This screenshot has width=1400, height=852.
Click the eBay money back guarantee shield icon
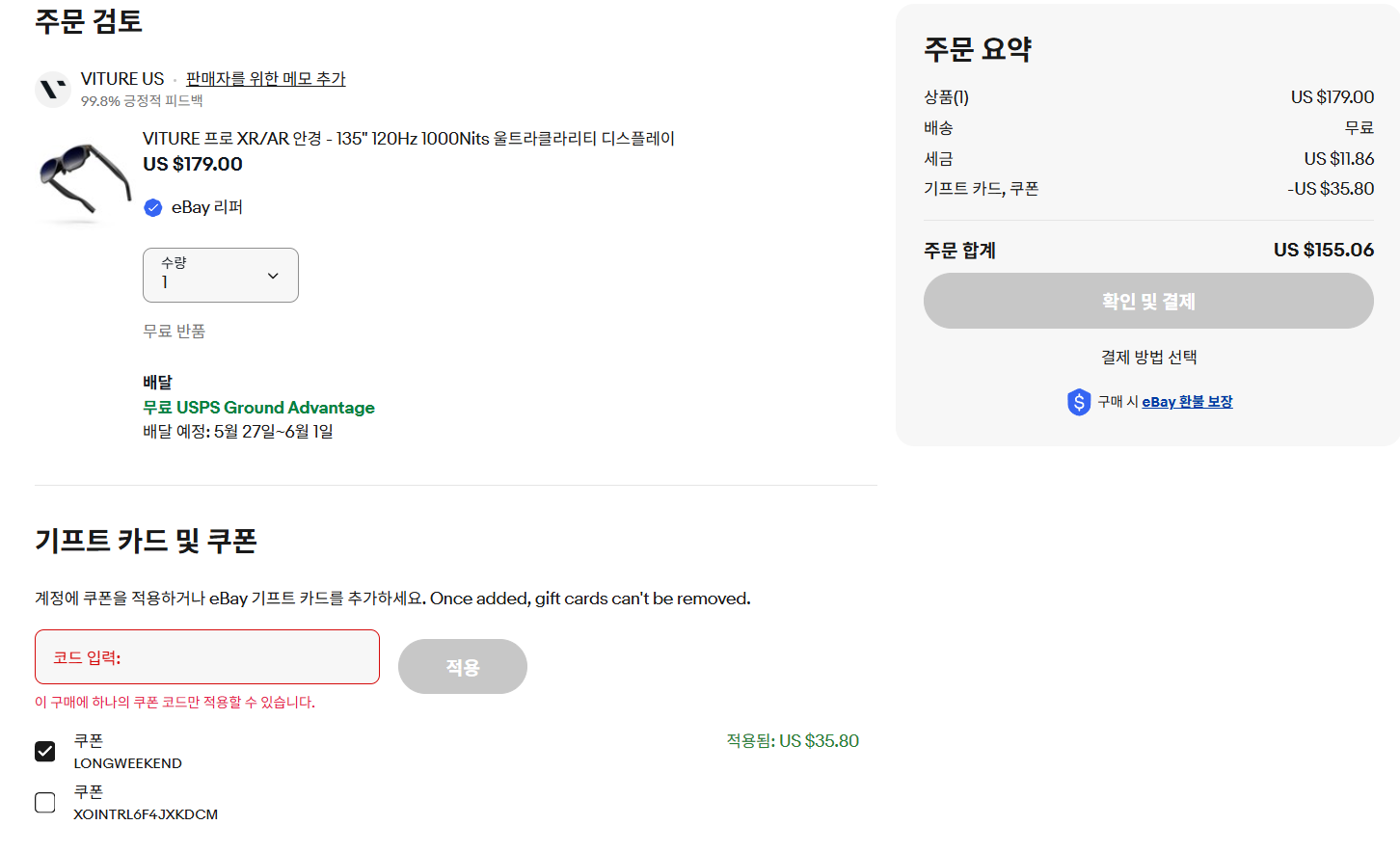pyautogui.click(x=1079, y=402)
